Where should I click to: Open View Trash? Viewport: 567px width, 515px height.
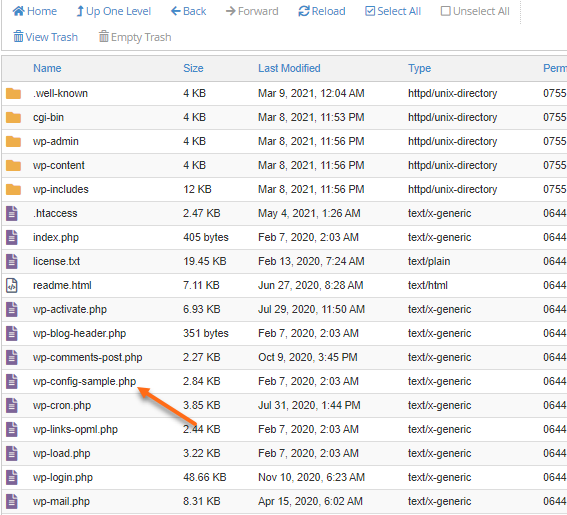pos(45,37)
